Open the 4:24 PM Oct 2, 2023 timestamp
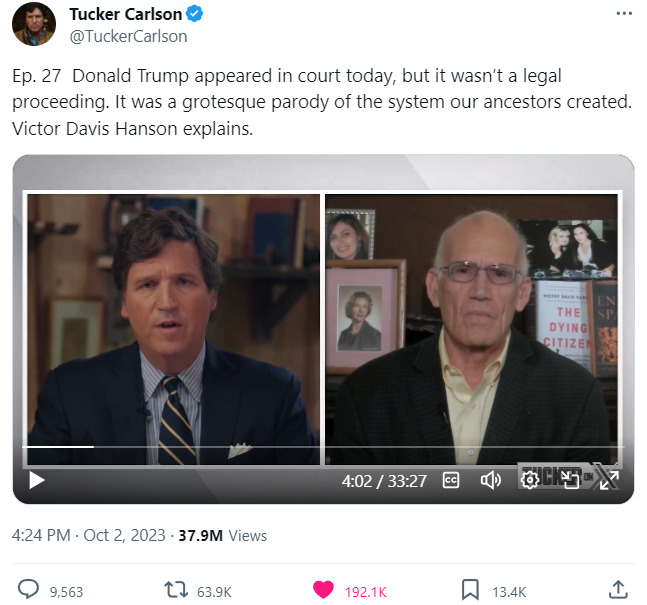 [86, 535]
